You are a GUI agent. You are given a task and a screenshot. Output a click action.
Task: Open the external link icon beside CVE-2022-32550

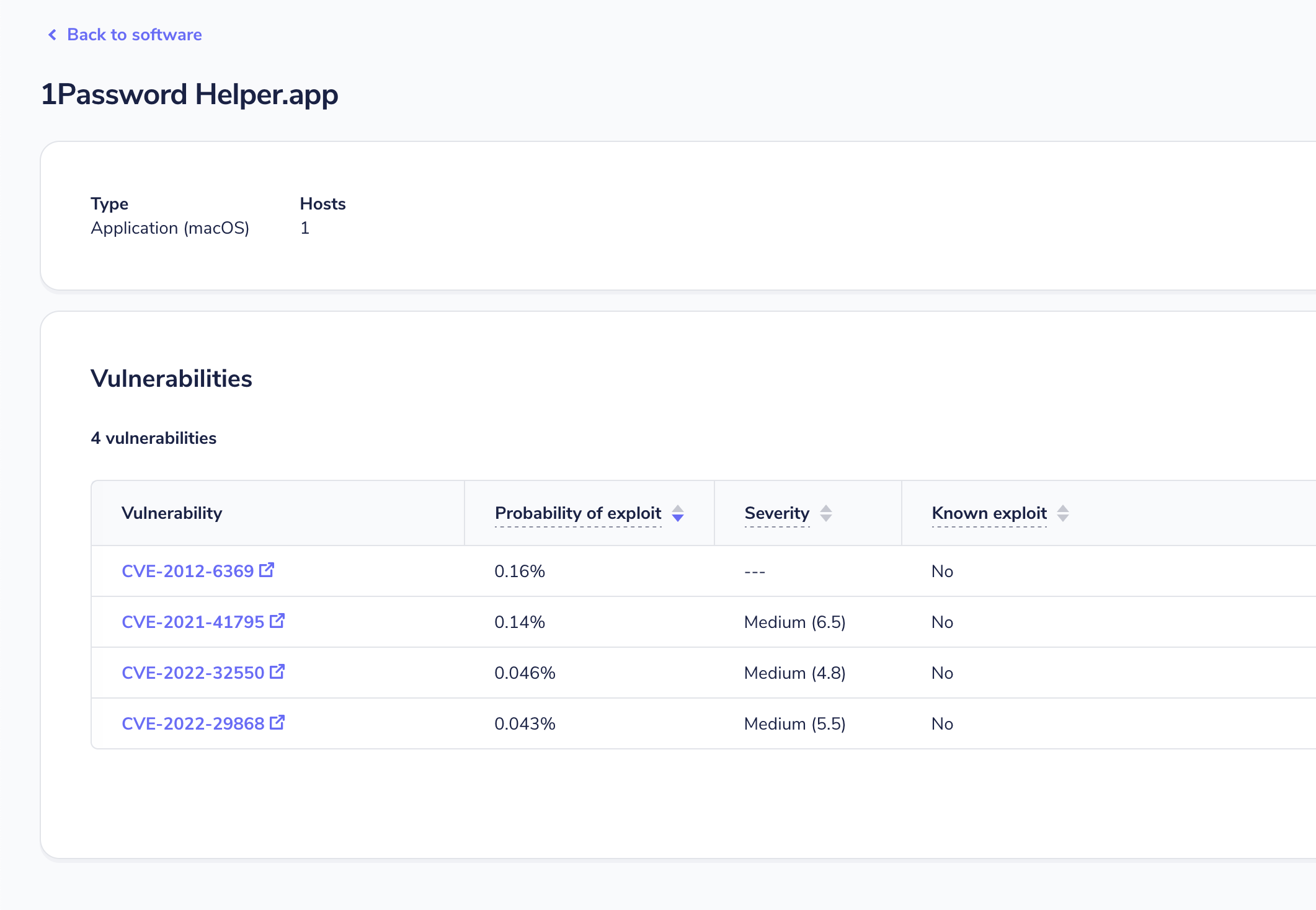(x=278, y=671)
